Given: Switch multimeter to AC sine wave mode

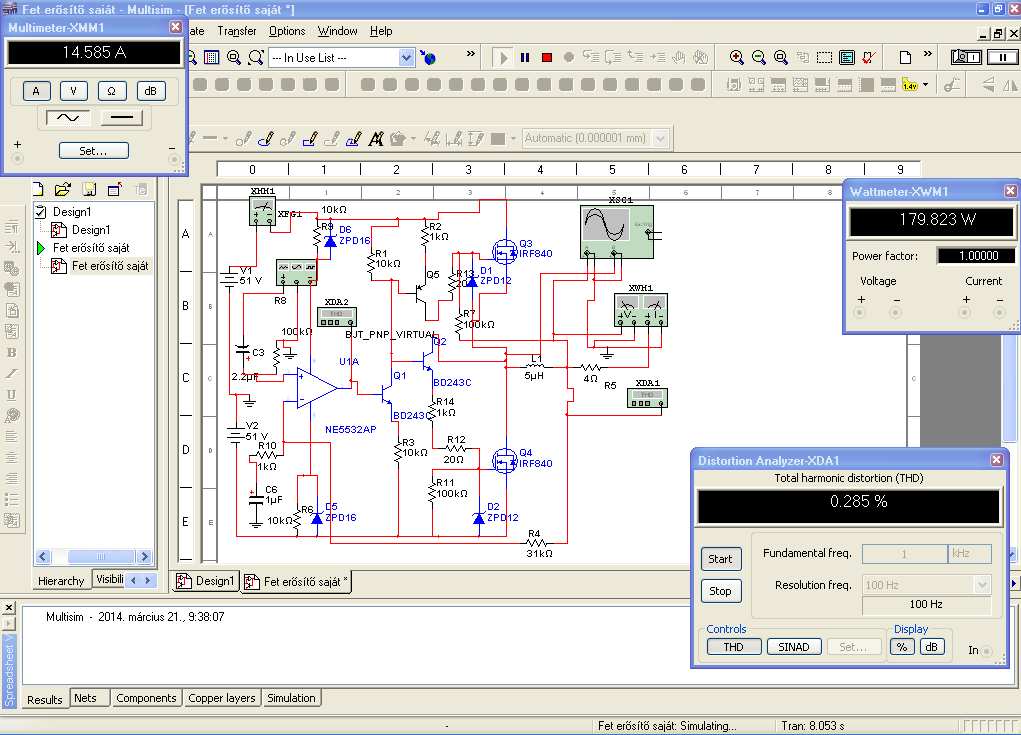Looking at the screenshot, I should [69, 118].
